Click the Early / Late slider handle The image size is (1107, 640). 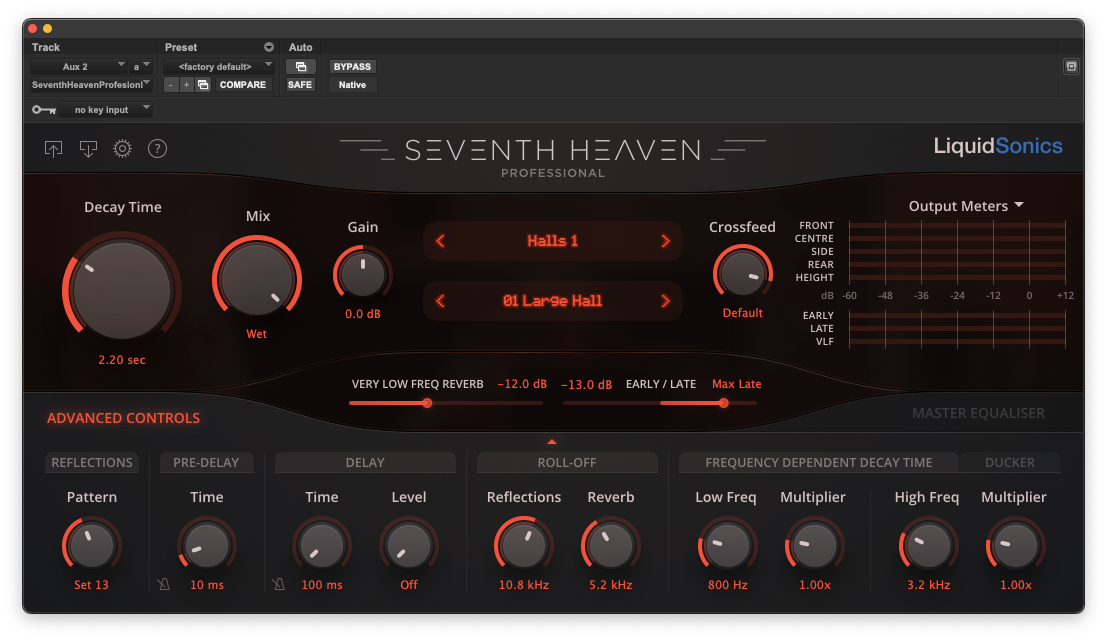point(724,403)
